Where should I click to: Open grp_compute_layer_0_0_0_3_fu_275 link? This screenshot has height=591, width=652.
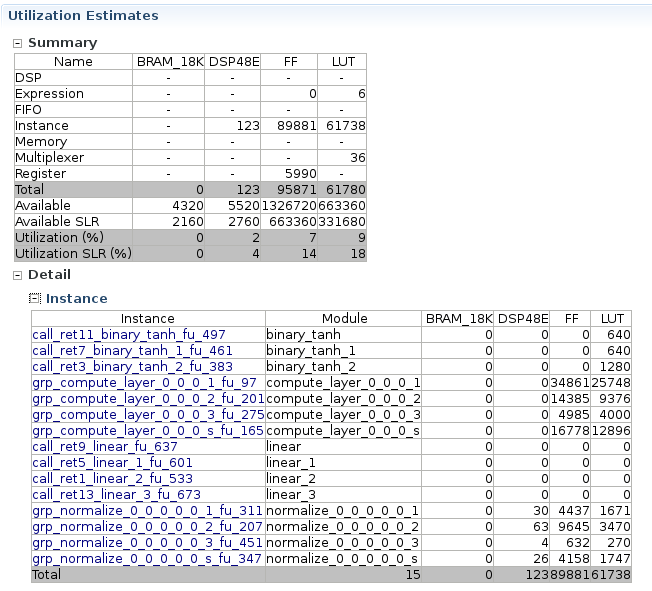coord(148,415)
